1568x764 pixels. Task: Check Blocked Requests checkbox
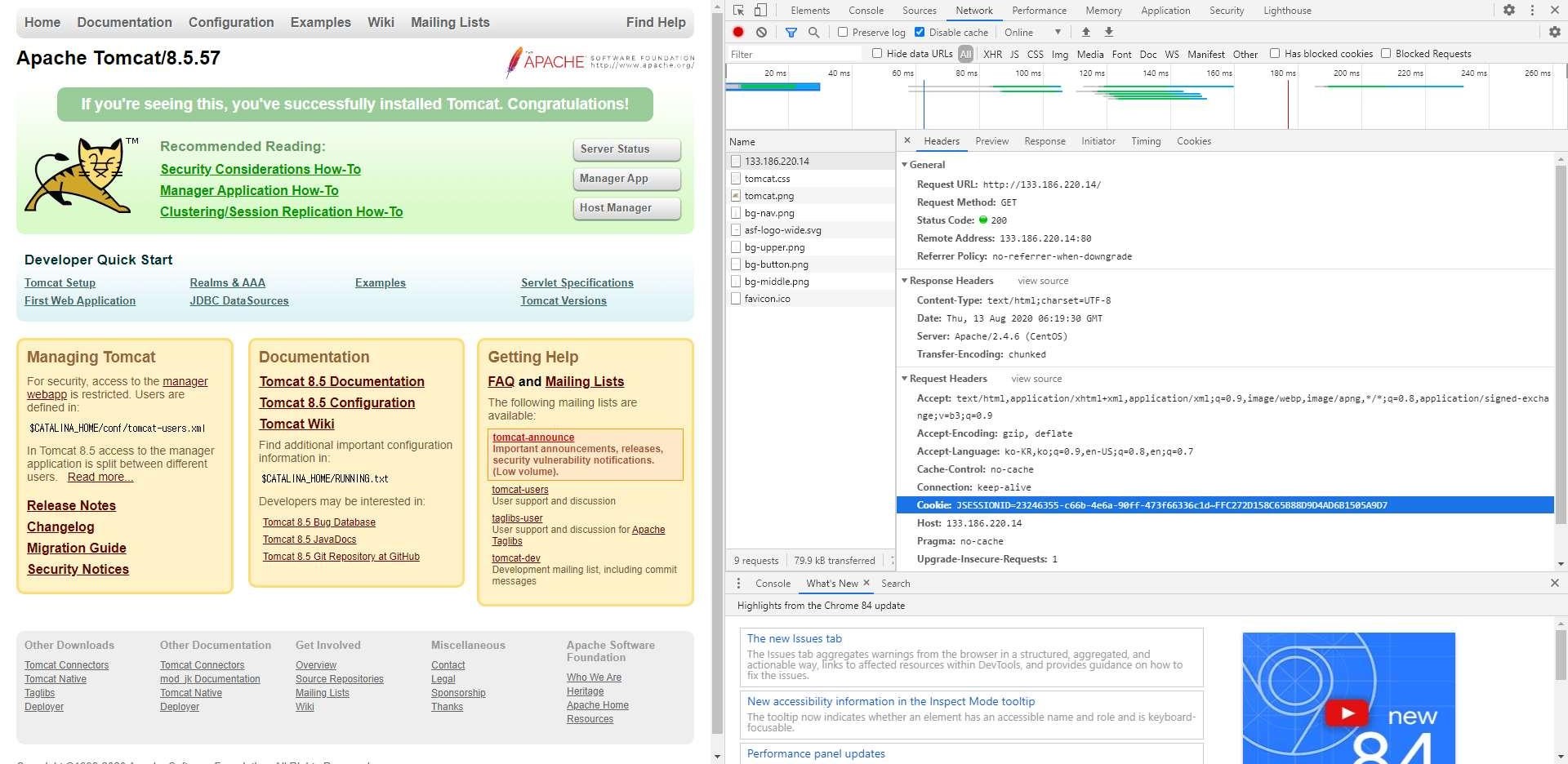tap(1386, 53)
